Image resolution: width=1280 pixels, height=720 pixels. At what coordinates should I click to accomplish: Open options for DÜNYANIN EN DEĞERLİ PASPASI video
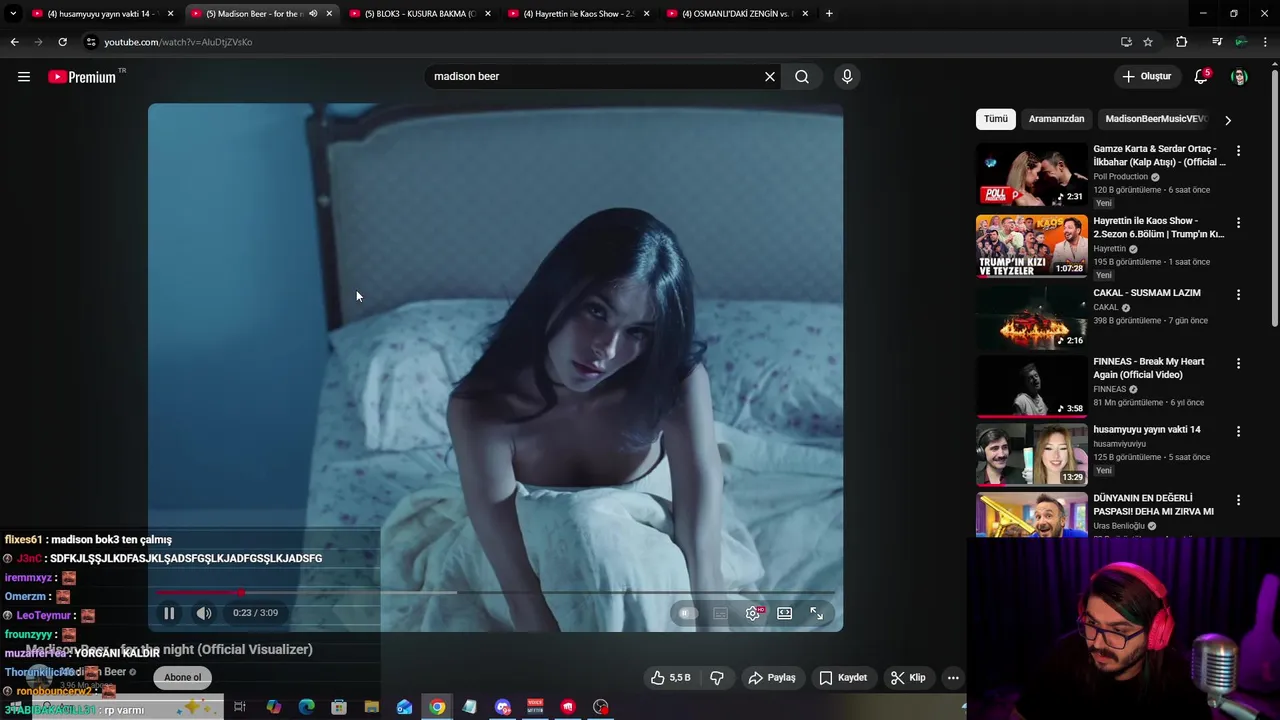(1238, 500)
